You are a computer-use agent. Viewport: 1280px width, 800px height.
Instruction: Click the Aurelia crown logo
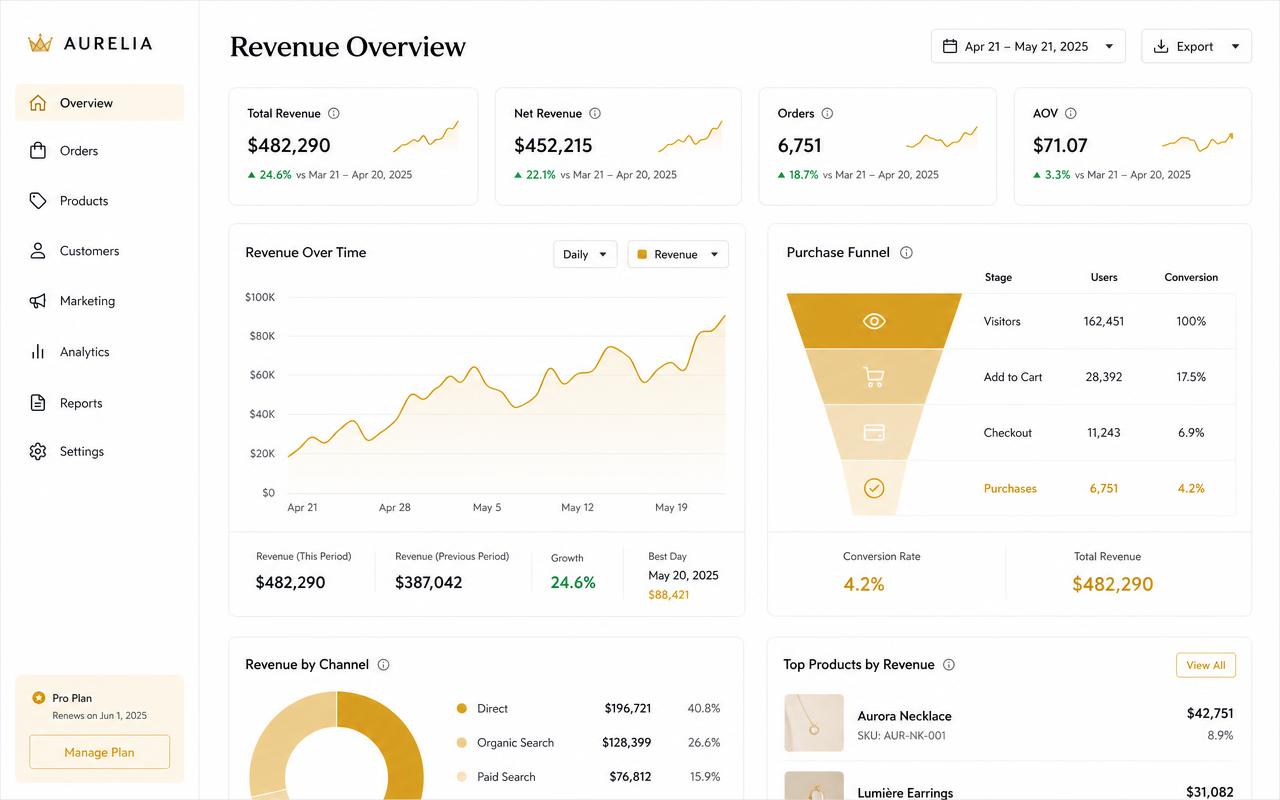pos(40,43)
